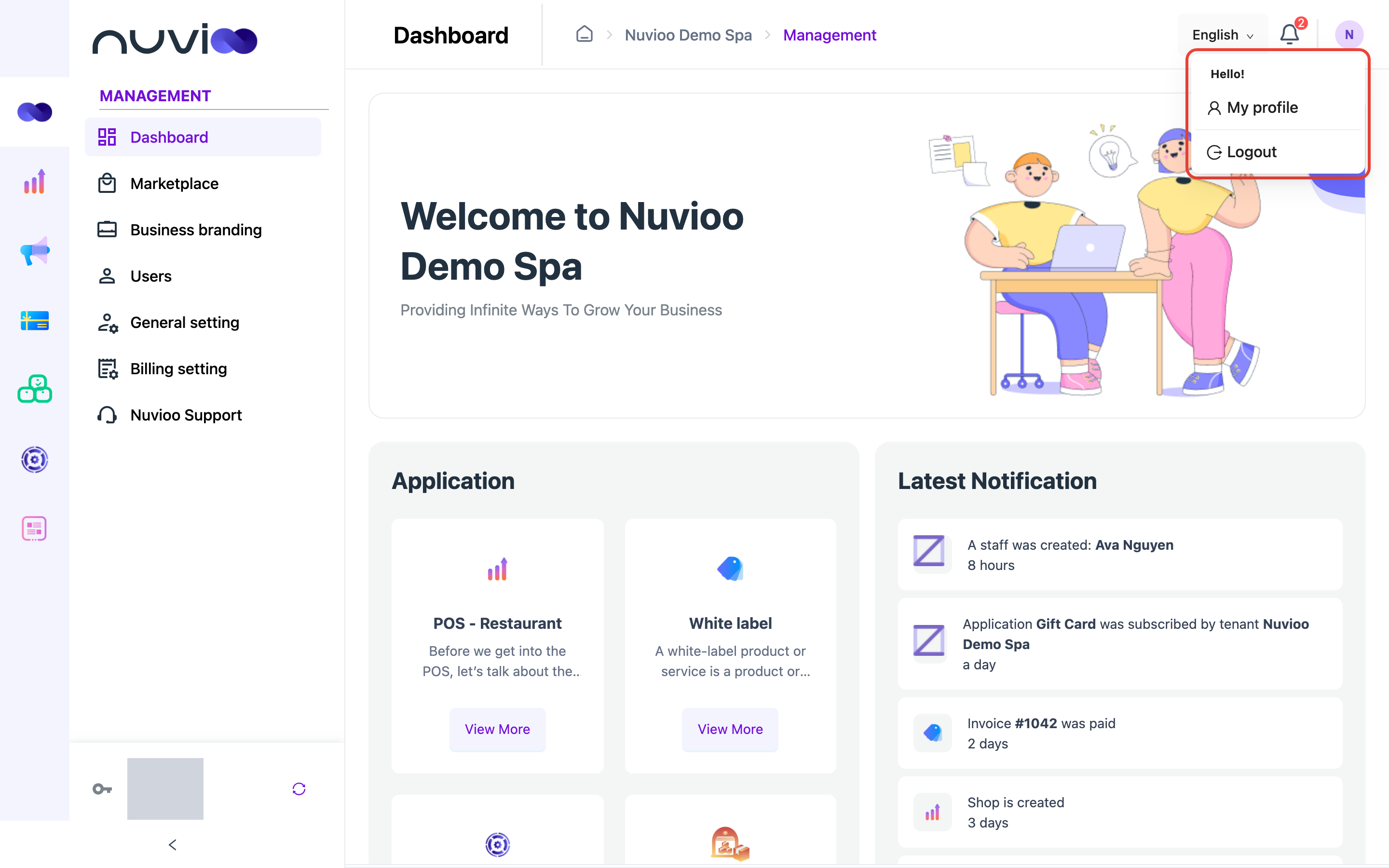Image resolution: width=1389 pixels, height=868 pixels.
Task: Click the White label card tag icon
Action: click(730, 569)
